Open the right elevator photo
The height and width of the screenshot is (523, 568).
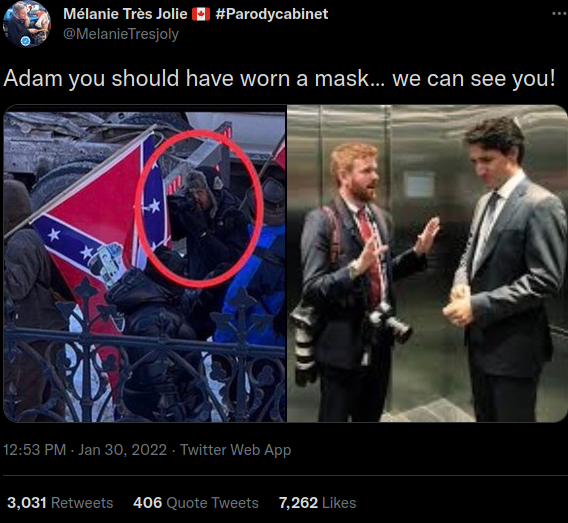(x=427, y=263)
